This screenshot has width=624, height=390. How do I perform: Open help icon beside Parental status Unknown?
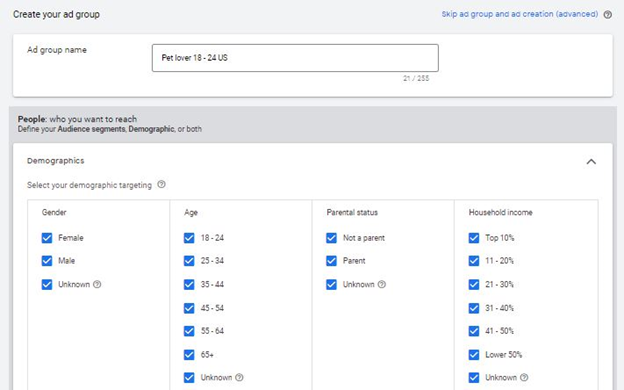tap(382, 284)
